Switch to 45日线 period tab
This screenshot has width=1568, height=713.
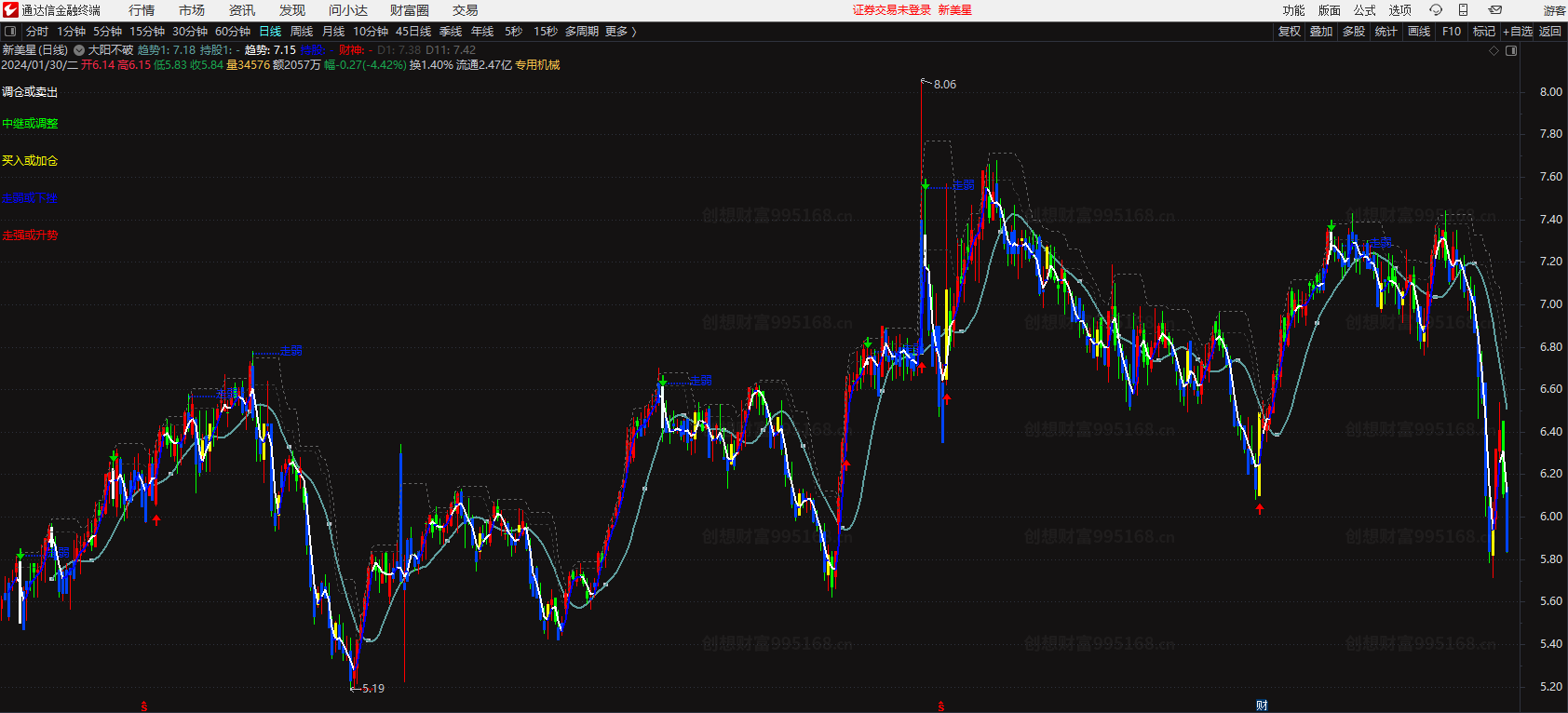click(x=413, y=32)
